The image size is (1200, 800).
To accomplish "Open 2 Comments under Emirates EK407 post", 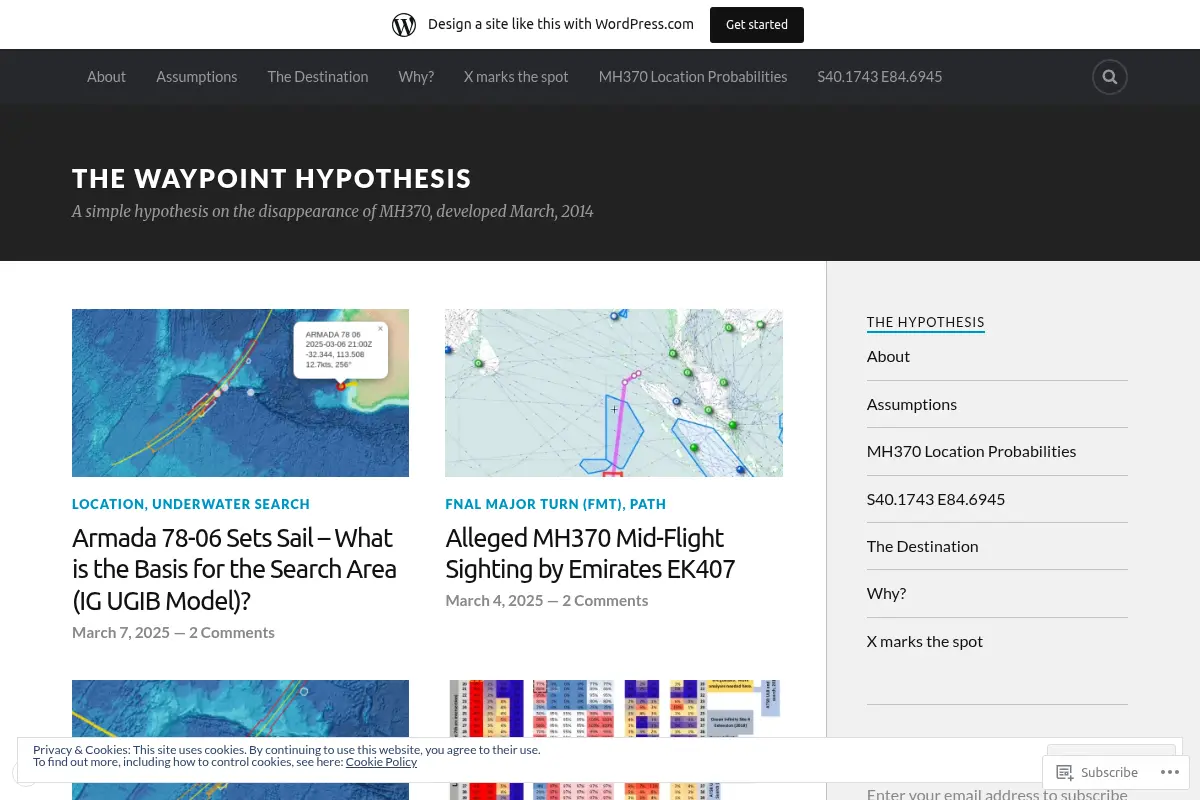I will 605,600.
